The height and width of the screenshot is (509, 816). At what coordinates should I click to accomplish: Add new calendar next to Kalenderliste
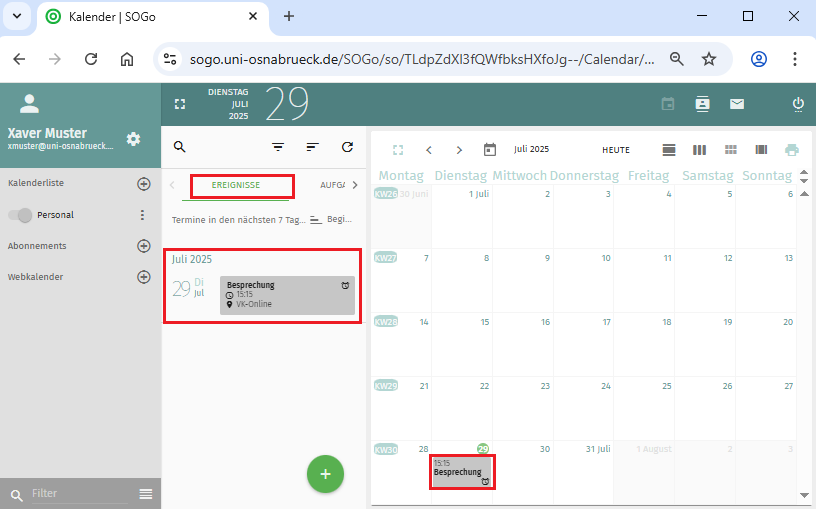(x=143, y=184)
